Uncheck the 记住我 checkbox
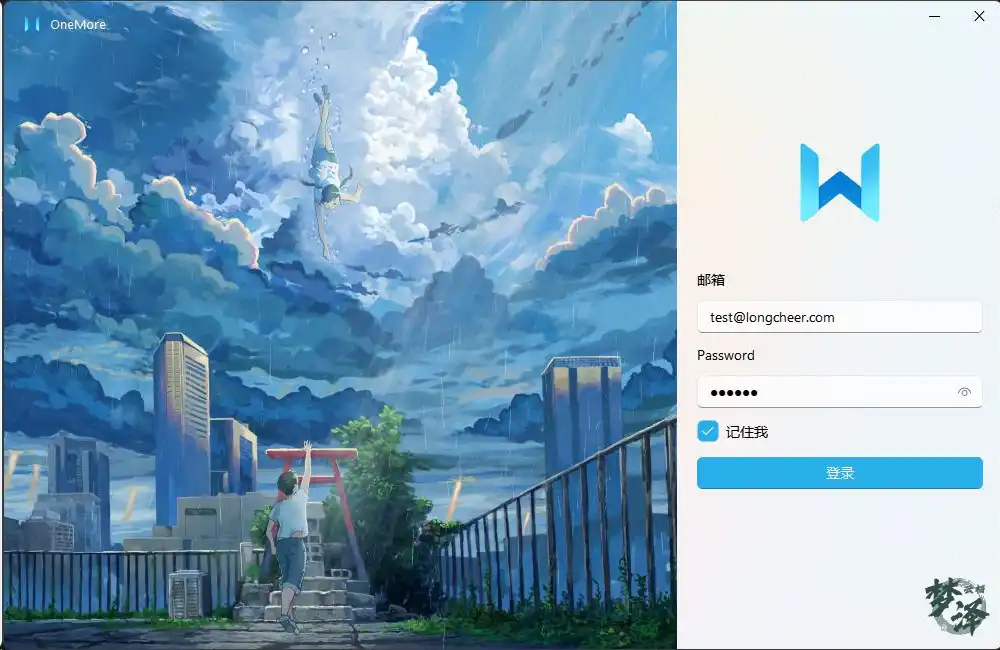Viewport: 1000px width, 650px height. tap(707, 432)
